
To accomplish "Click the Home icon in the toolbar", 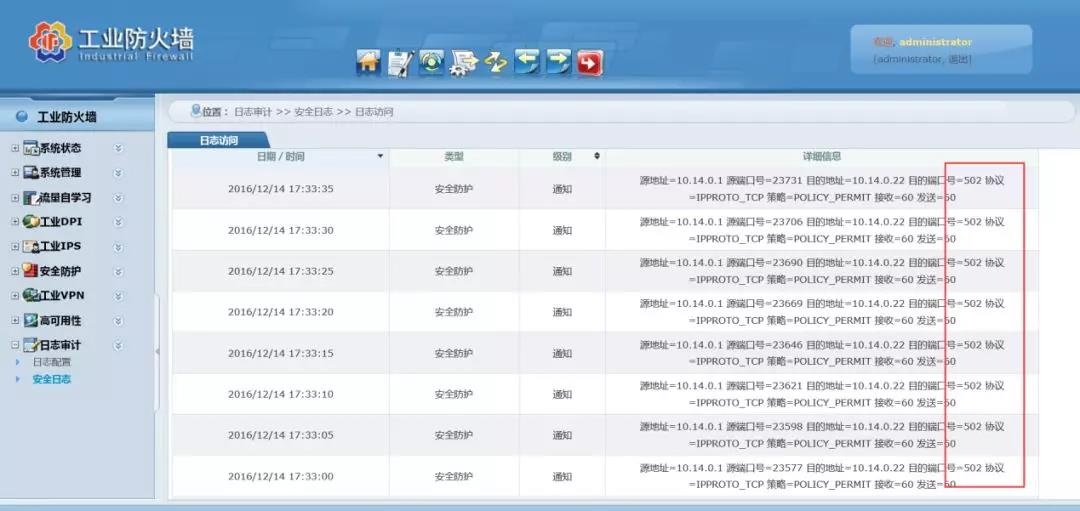I will pos(369,63).
